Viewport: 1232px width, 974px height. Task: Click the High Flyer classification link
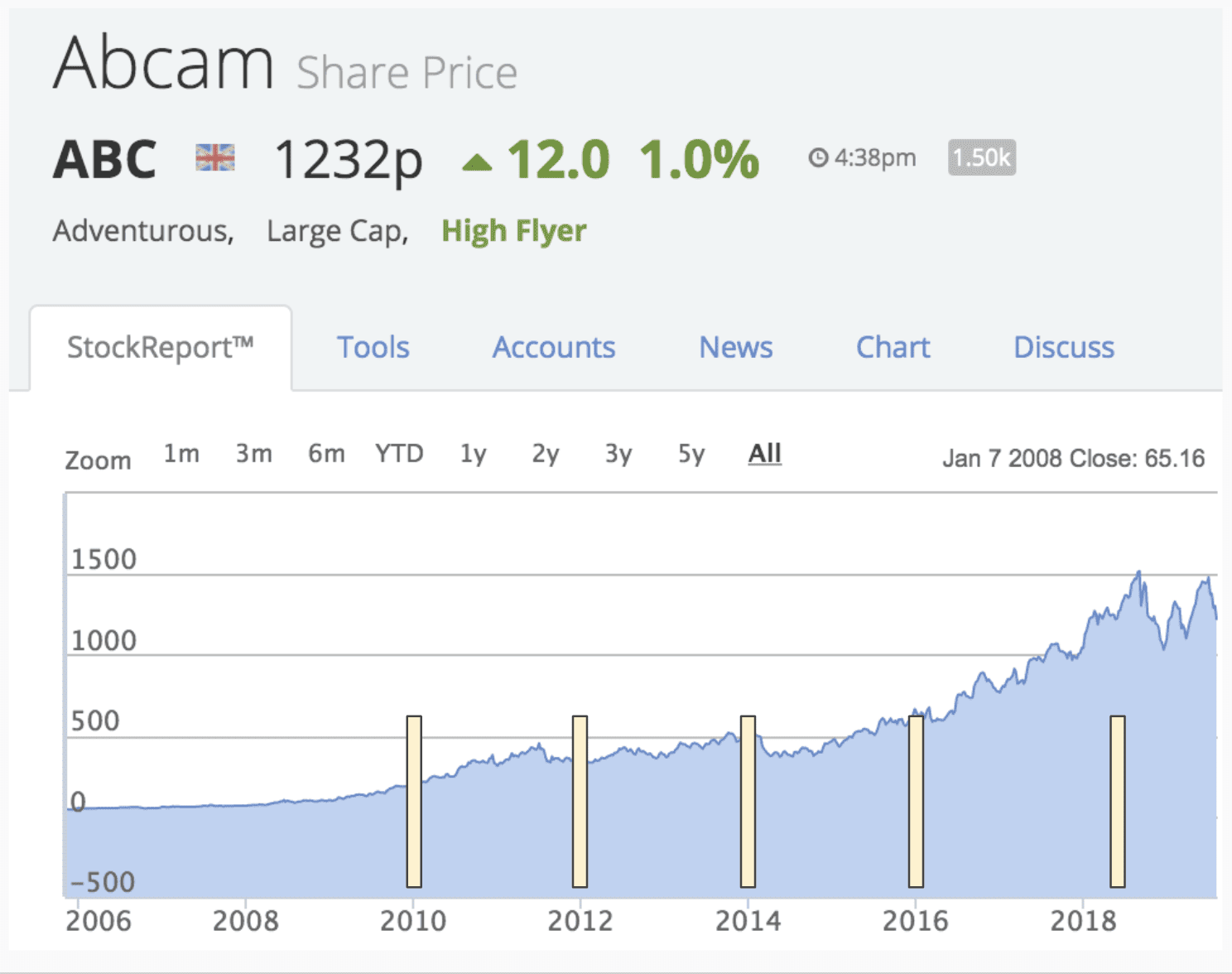click(x=514, y=231)
